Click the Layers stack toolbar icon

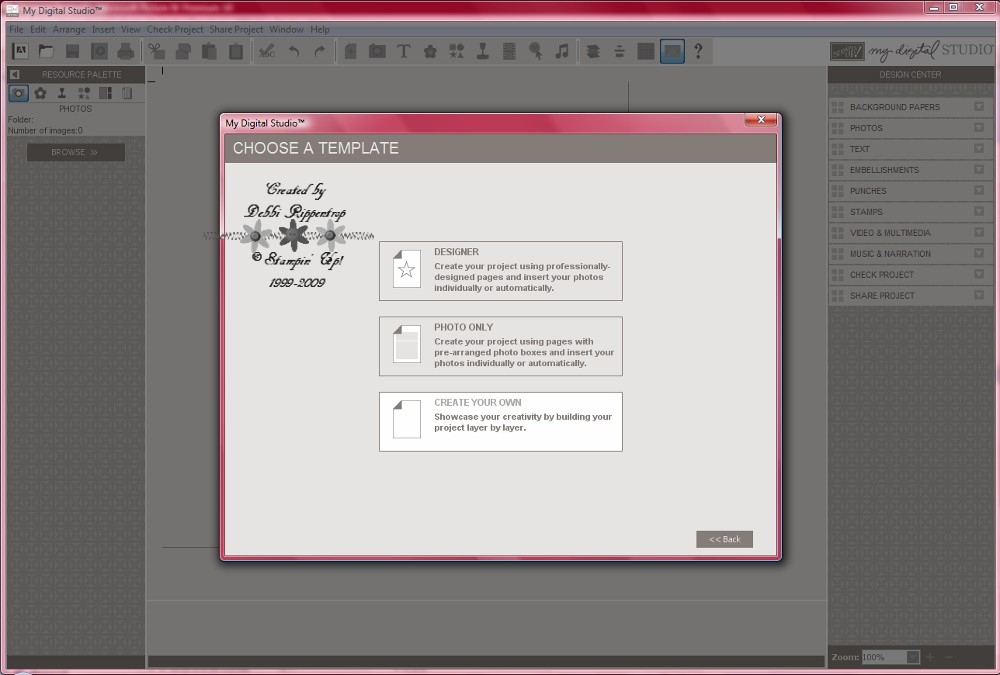[592, 51]
